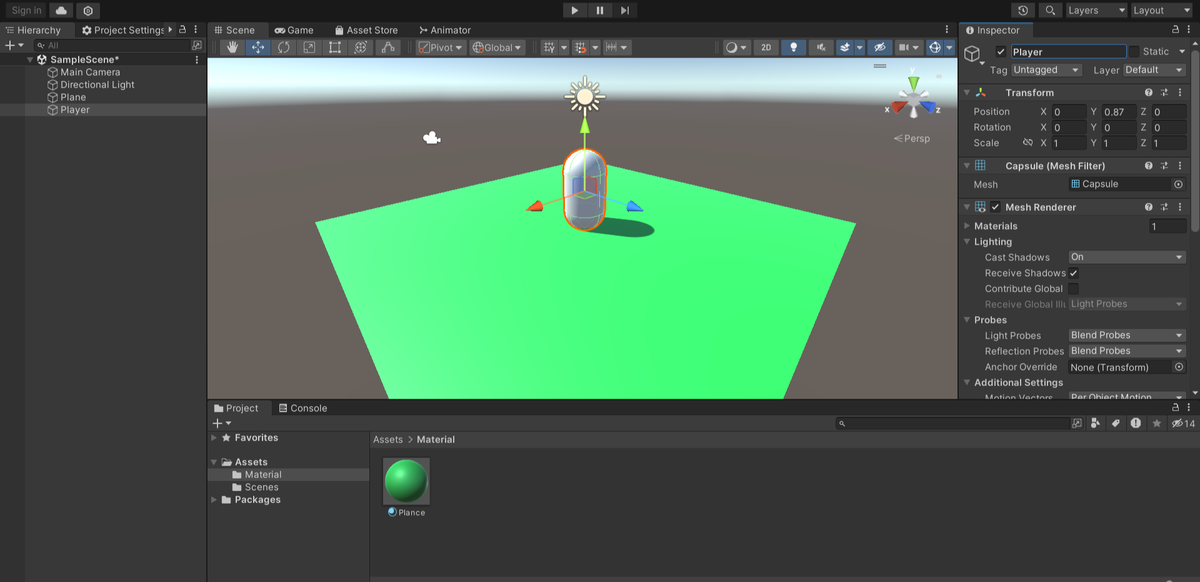Click the Anchor Override object picker
This screenshot has width=1200, height=582.
coord(1178,367)
